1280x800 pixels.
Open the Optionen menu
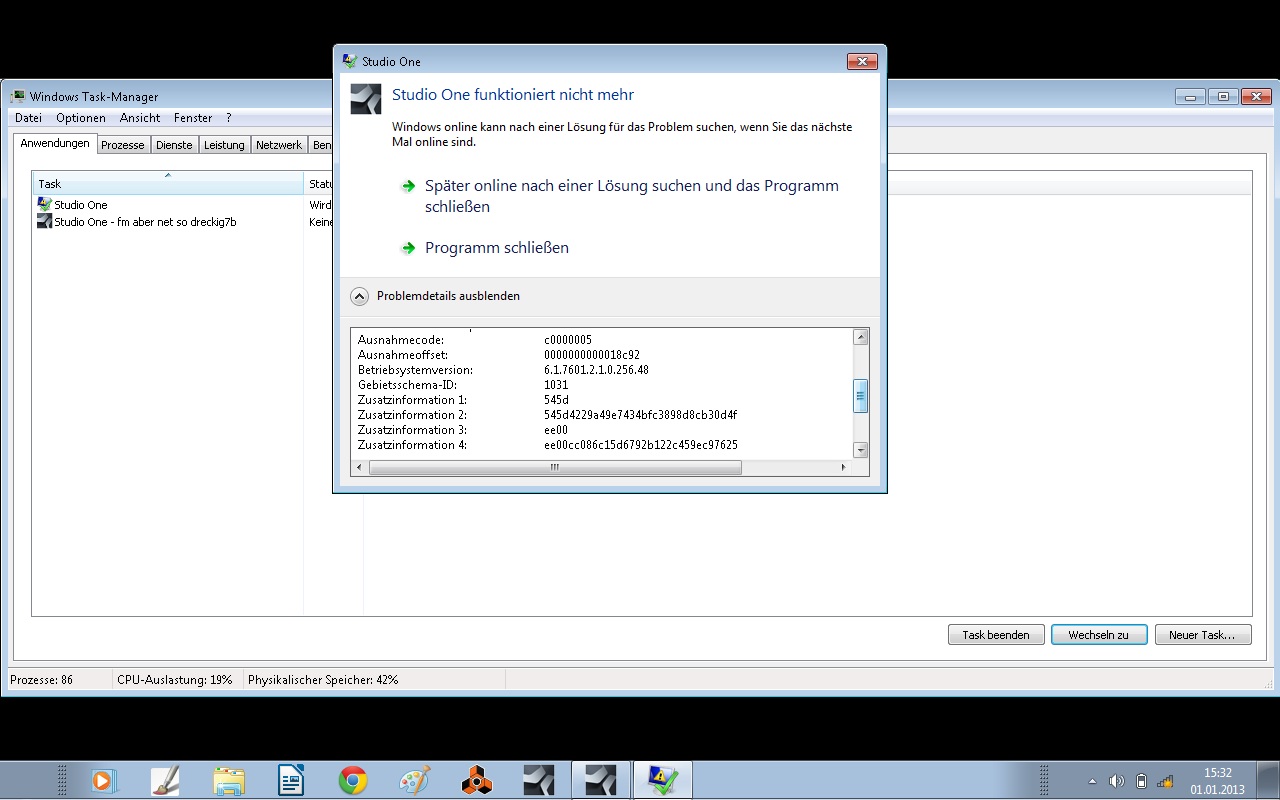click(81, 118)
